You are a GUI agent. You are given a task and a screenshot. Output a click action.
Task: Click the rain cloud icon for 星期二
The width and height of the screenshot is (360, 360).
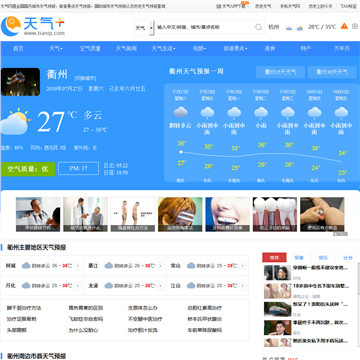click(x=261, y=112)
